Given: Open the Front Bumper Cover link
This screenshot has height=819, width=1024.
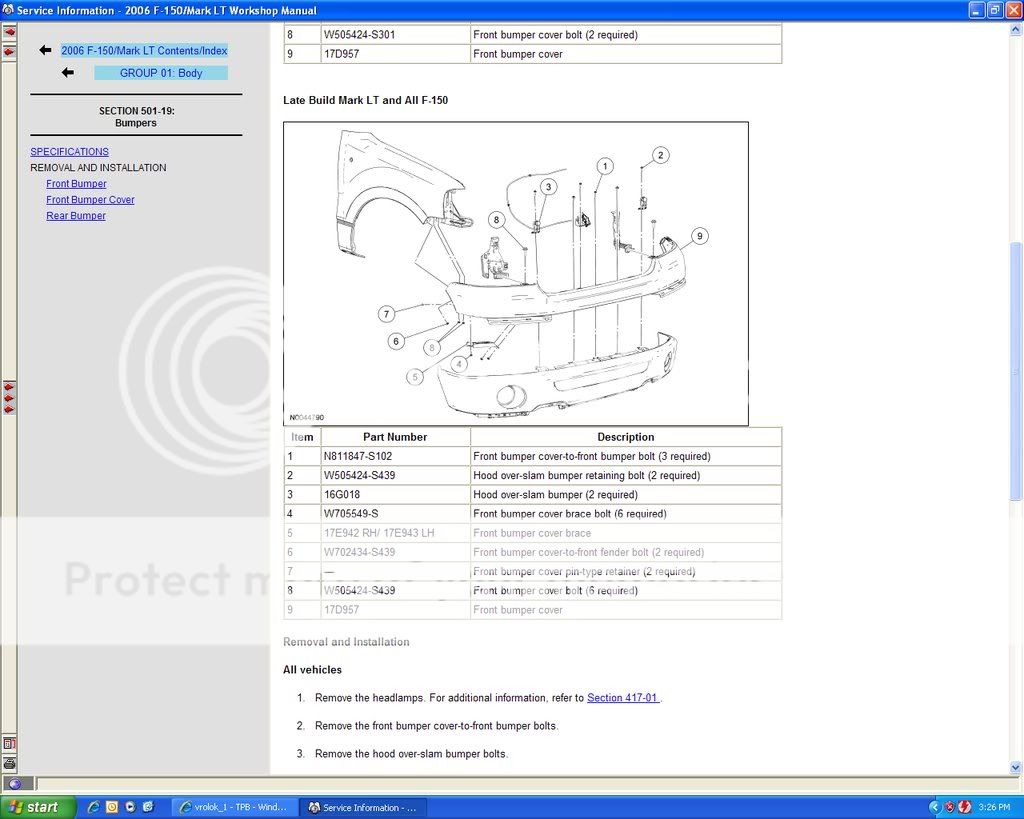Looking at the screenshot, I should tap(90, 199).
